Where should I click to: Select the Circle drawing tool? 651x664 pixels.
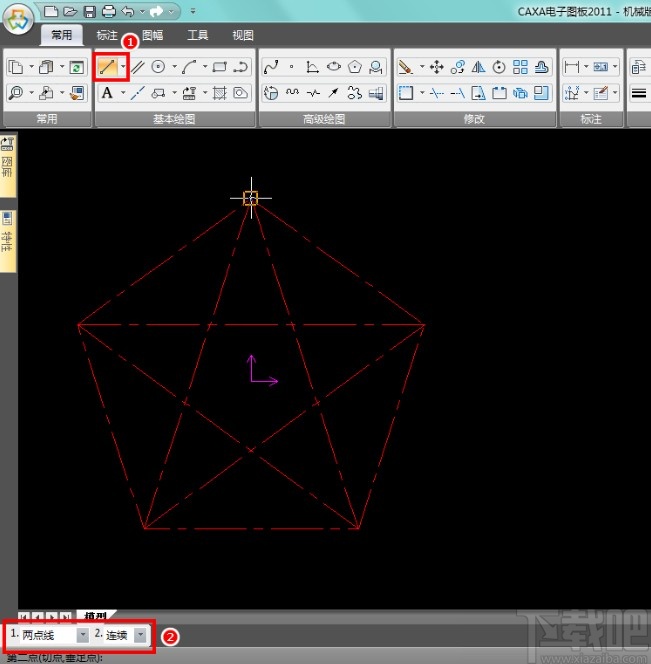click(158, 68)
